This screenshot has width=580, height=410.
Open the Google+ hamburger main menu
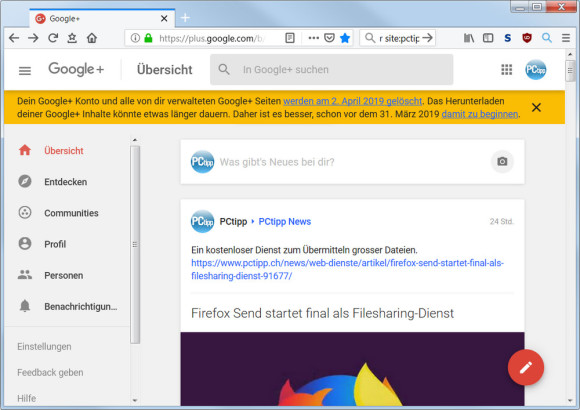click(x=25, y=70)
